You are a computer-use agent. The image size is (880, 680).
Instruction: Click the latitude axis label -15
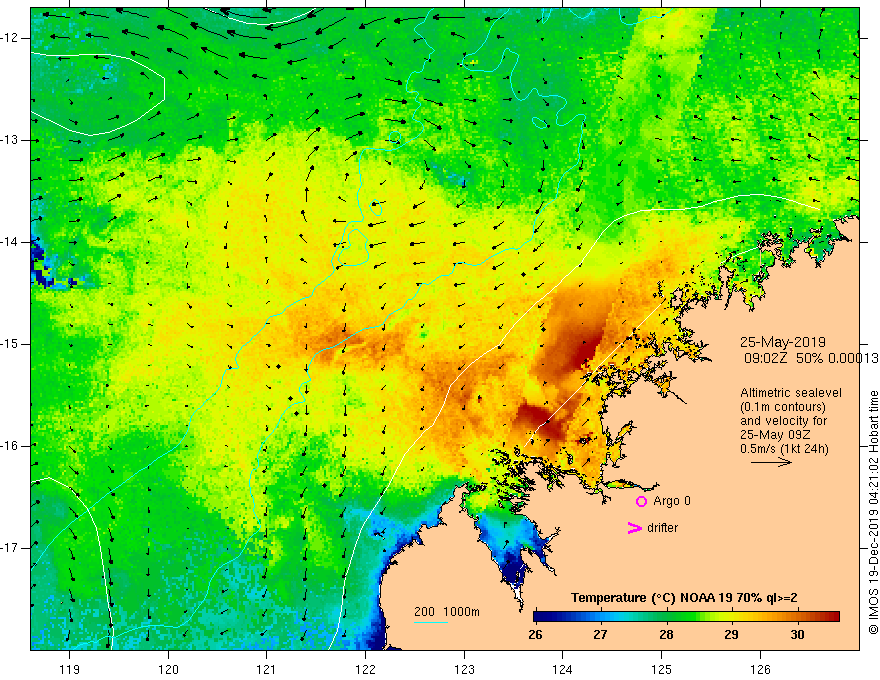coord(10,344)
